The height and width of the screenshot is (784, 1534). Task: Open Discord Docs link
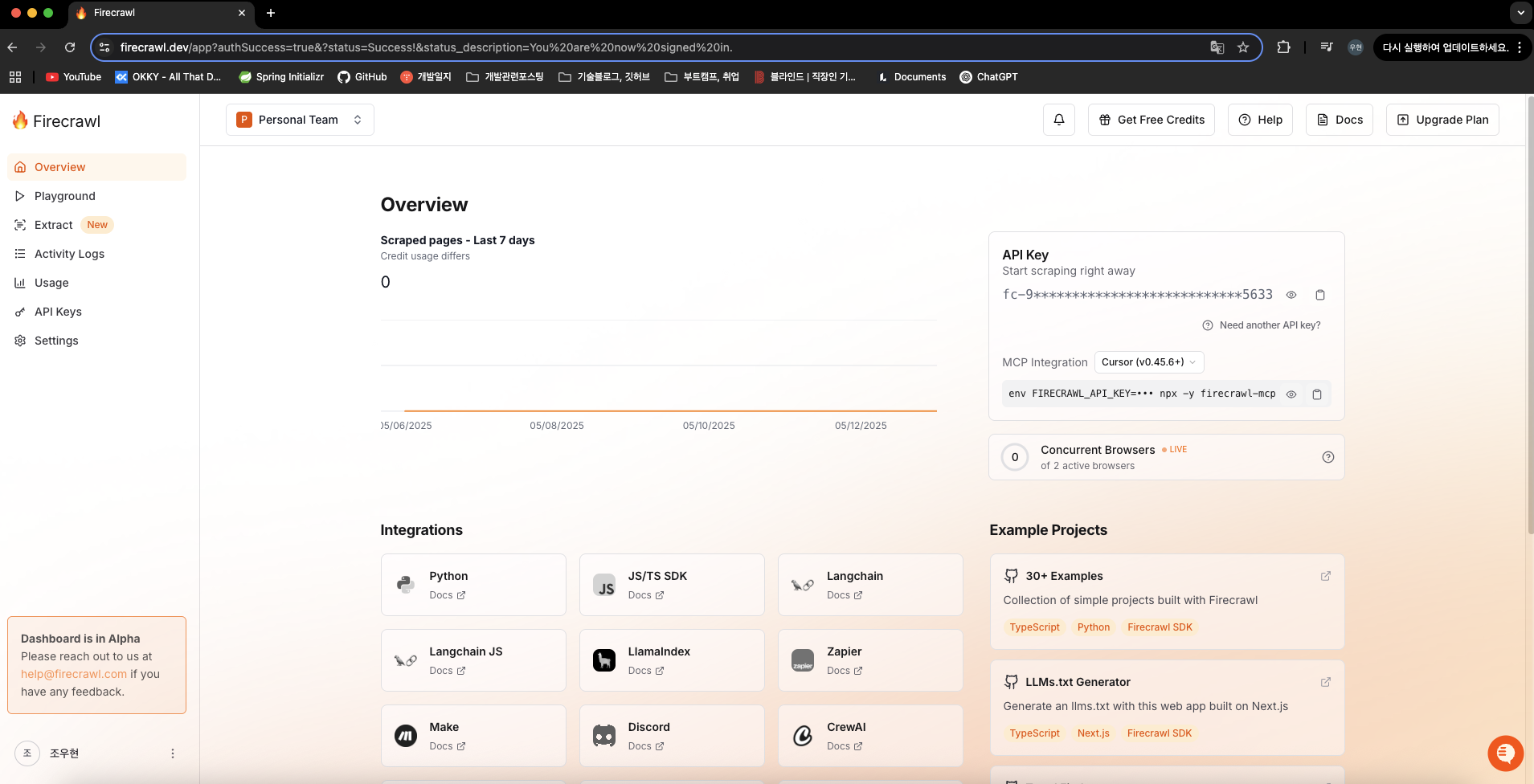point(646,746)
